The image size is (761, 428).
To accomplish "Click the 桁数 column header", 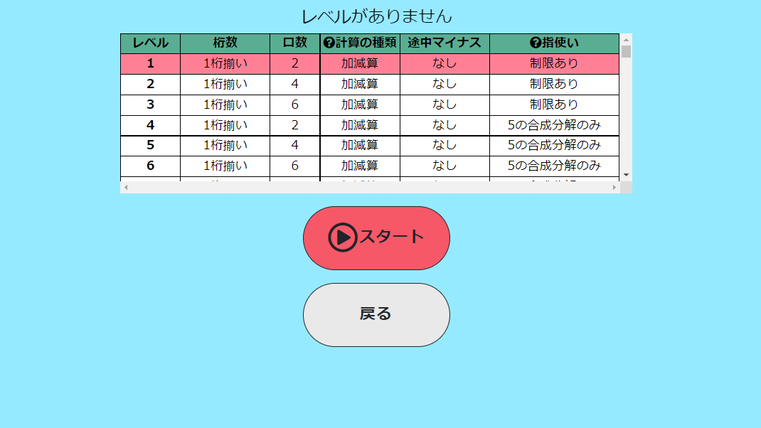I will pyautogui.click(x=225, y=43).
